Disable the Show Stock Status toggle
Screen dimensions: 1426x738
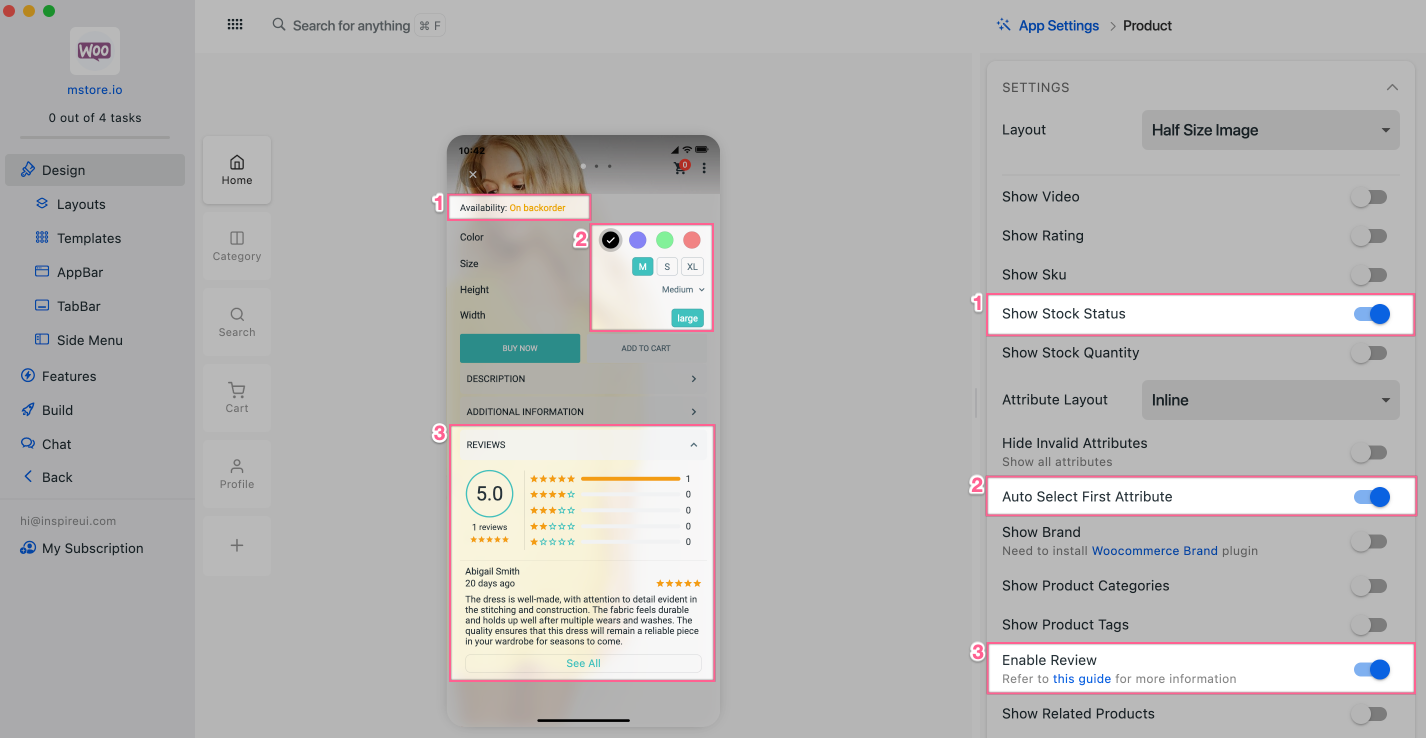(x=1371, y=314)
